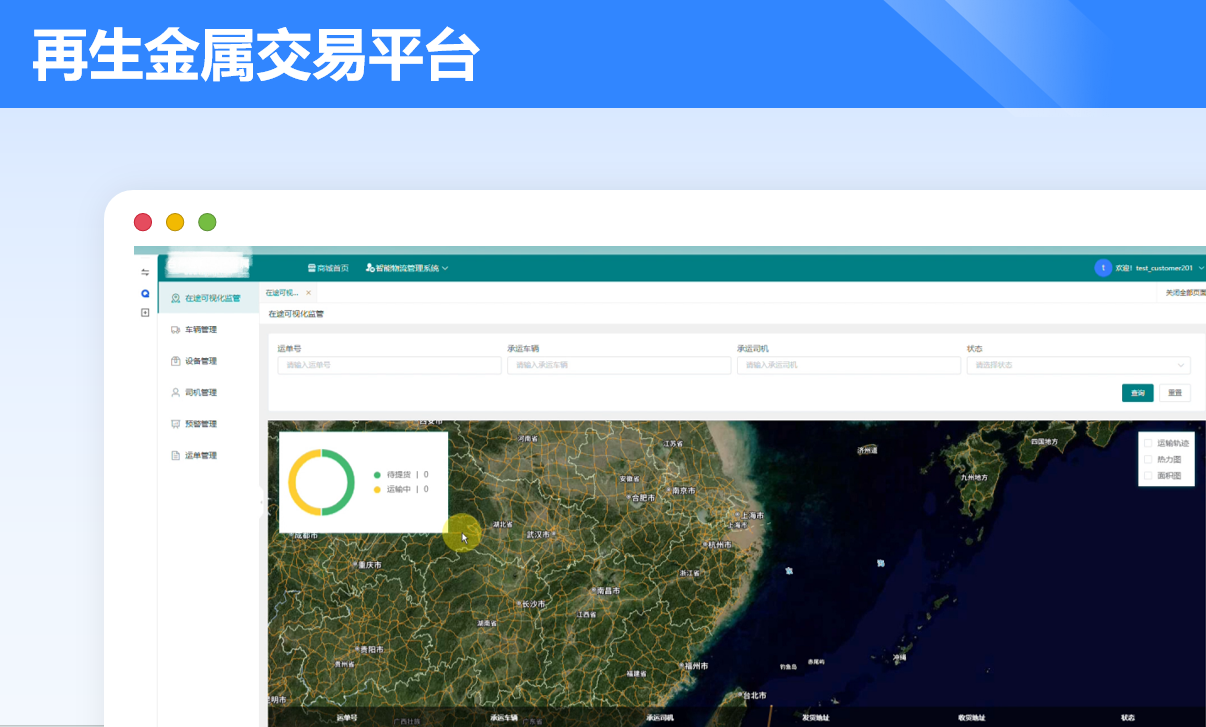Focus the 运单号 input field
This screenshot has width=1206, height=727.
(389, 365)
